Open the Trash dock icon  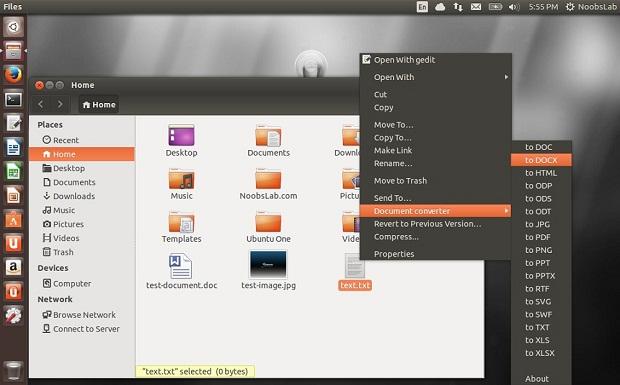coord(13,370)
